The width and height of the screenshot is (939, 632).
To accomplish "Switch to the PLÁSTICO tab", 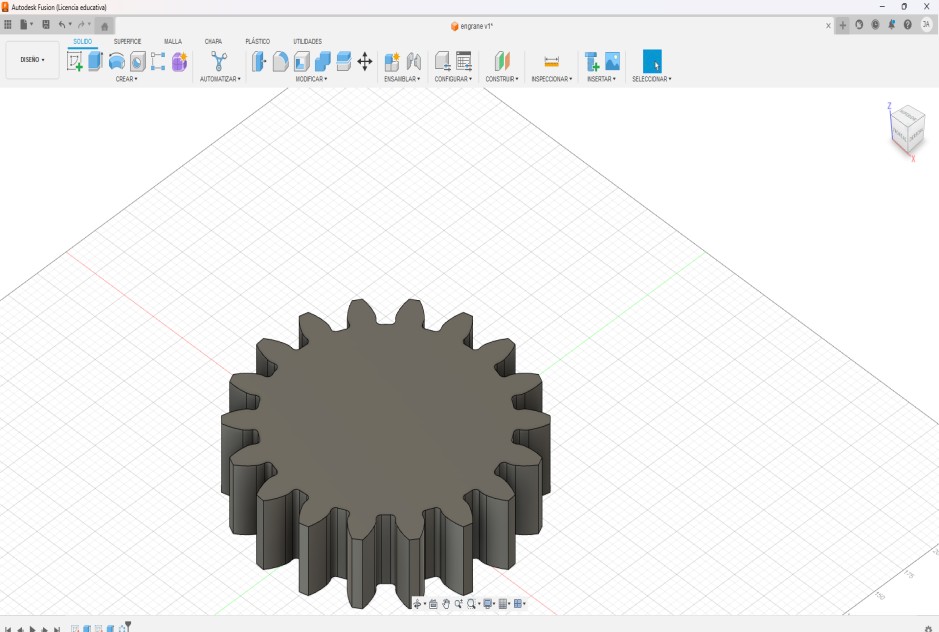I will tap(258, 41).
